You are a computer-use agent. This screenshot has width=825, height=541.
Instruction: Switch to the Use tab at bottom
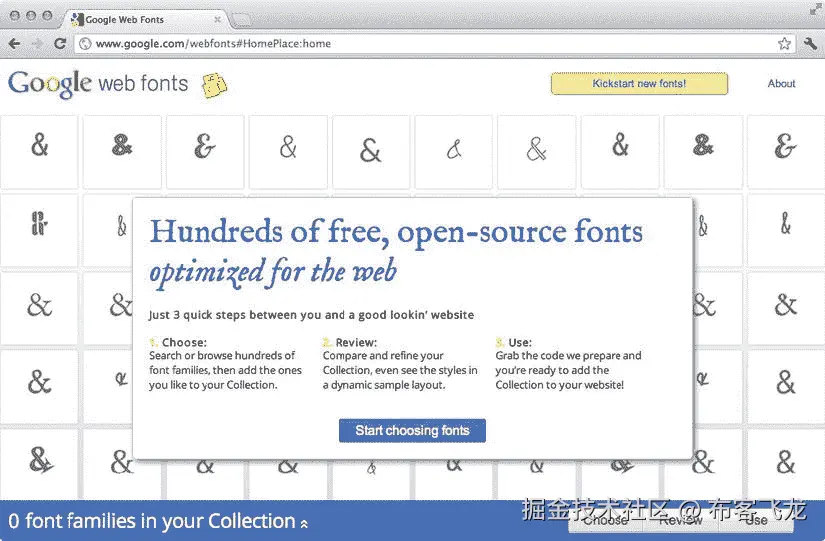pyautogui.click(x=756, y=520)
